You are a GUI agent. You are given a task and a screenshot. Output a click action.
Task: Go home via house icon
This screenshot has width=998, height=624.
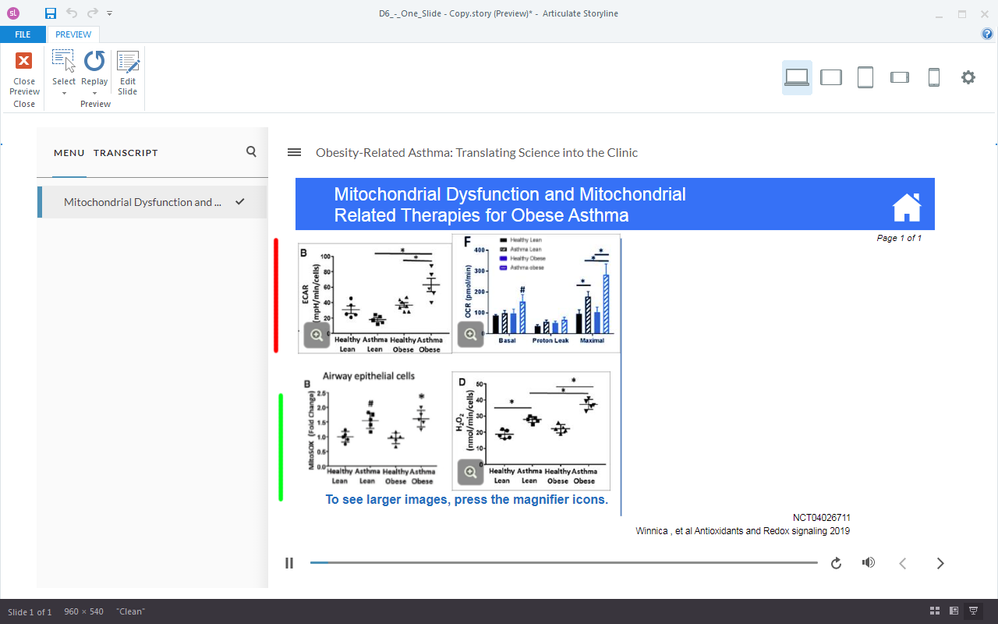tap(907, 208)
